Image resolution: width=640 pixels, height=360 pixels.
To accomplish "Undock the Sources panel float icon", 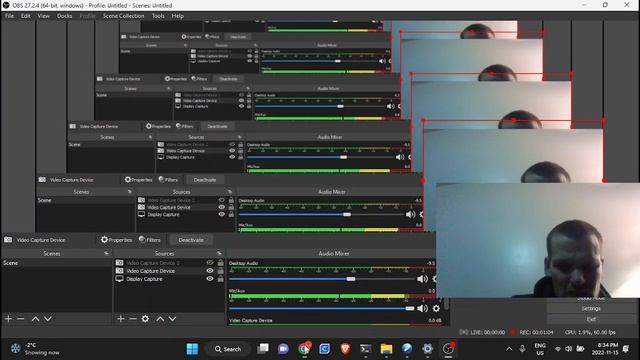I will 219,253.
